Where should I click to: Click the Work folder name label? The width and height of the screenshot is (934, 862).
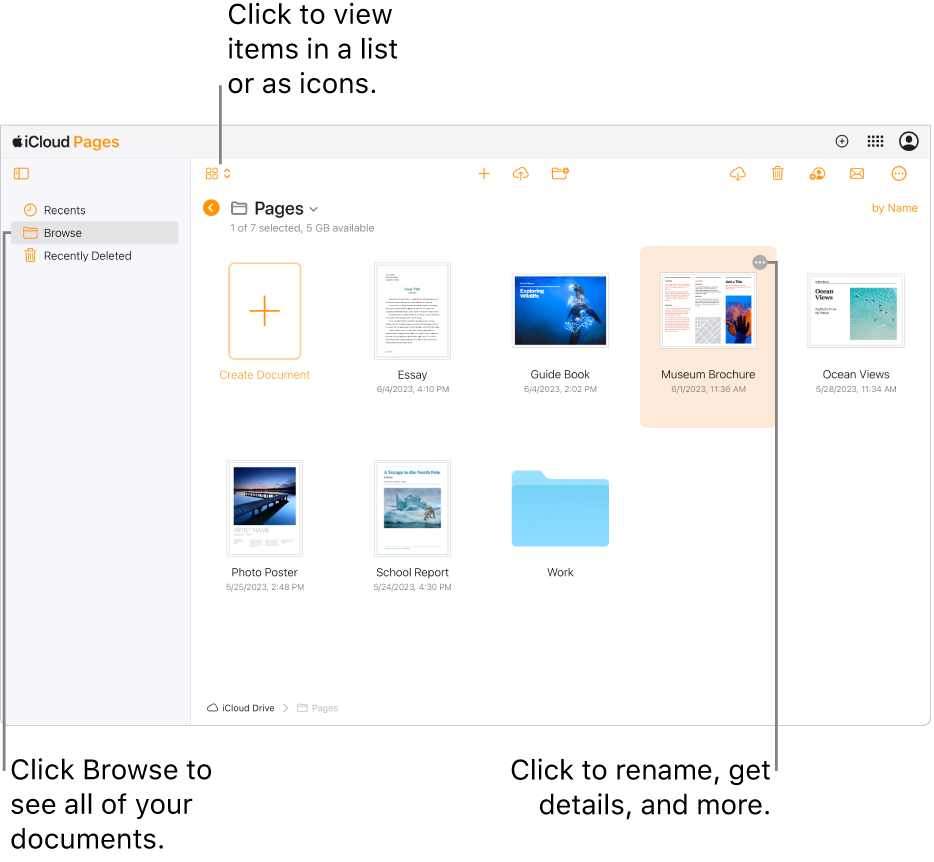point(561,572)
